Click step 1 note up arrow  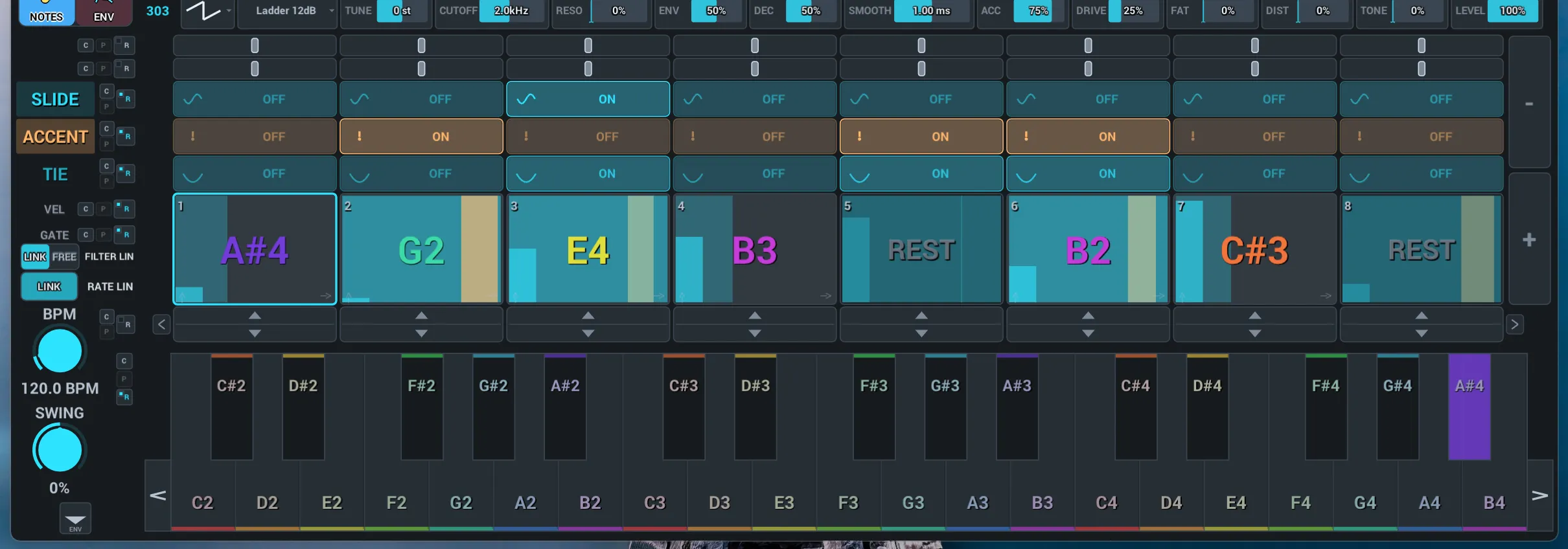click(255, 316)
